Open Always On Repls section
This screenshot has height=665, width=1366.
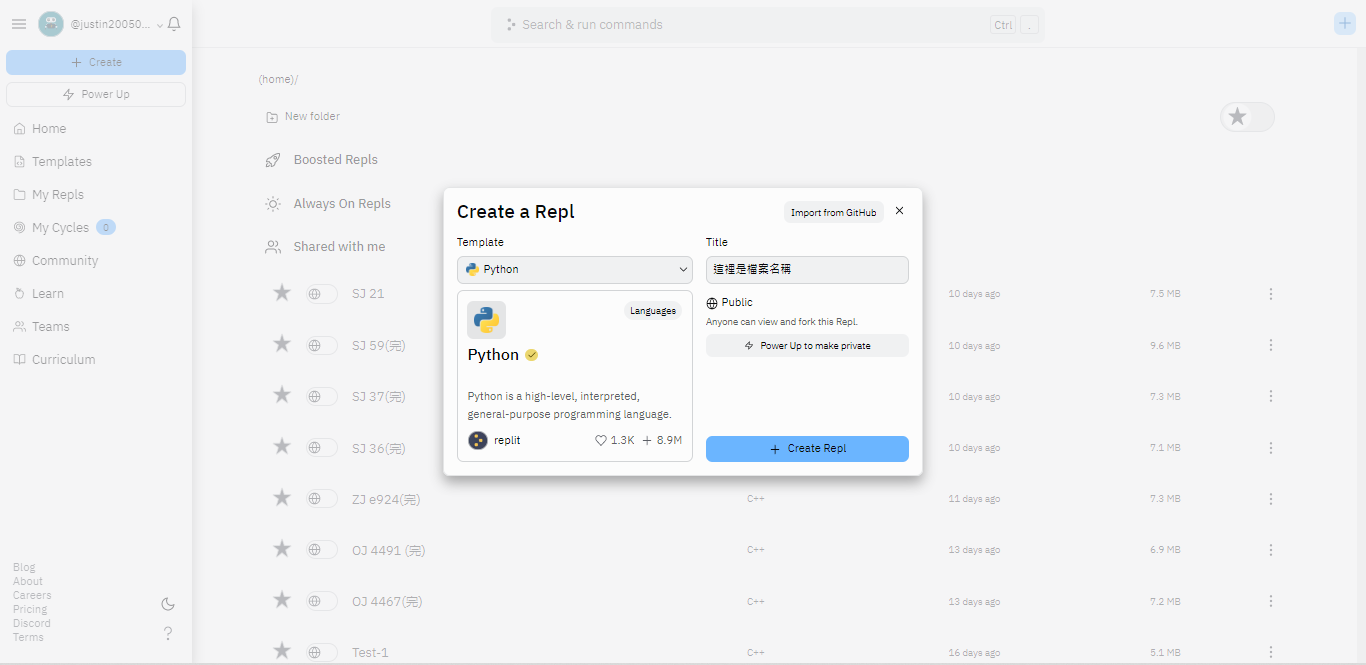click(x=328, y=204)
